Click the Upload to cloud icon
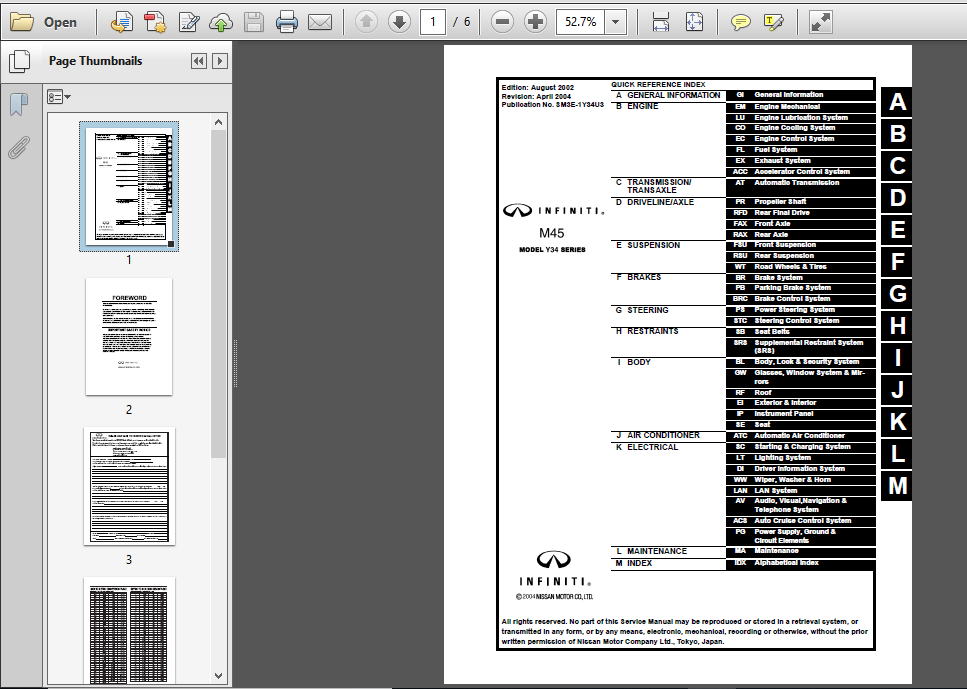Screen dimensions: 967x689 coord(221,23)
